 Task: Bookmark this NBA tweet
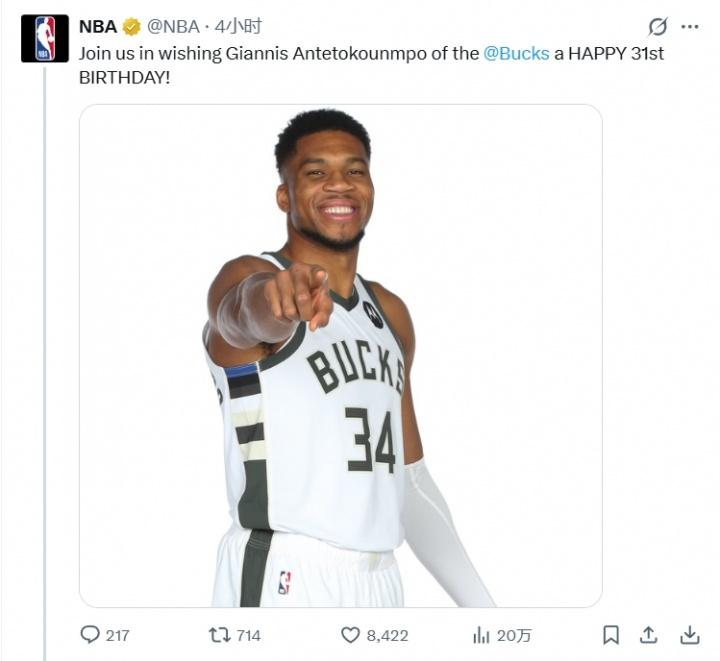pos(611,635)
